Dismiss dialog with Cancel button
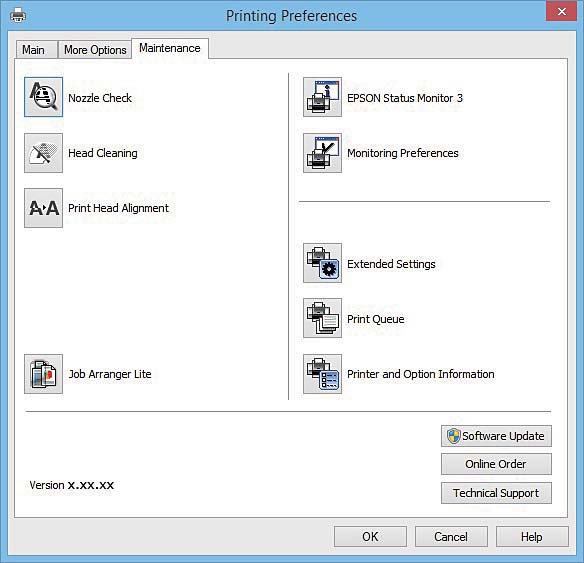Screen dimensions: 584x563 (451, 537)
